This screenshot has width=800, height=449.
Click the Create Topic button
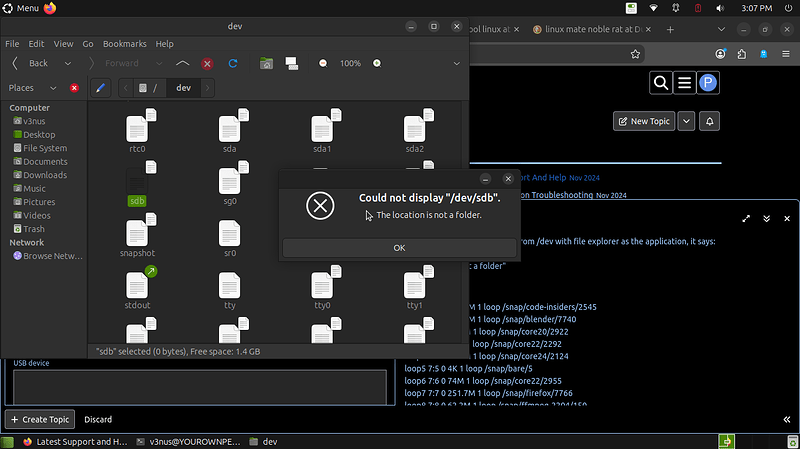pos(40,419)
